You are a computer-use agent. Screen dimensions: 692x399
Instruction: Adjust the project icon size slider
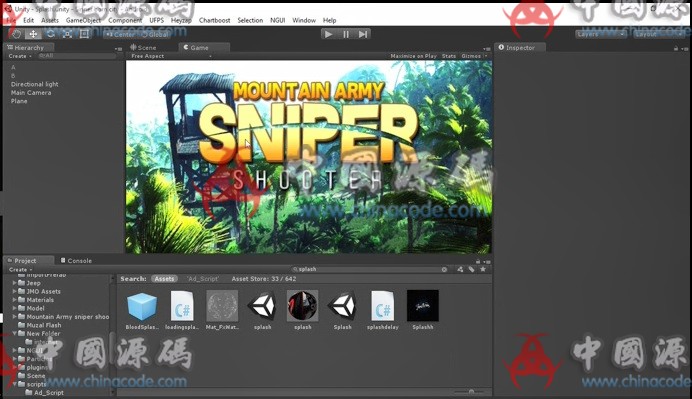(x=470, y=391)
